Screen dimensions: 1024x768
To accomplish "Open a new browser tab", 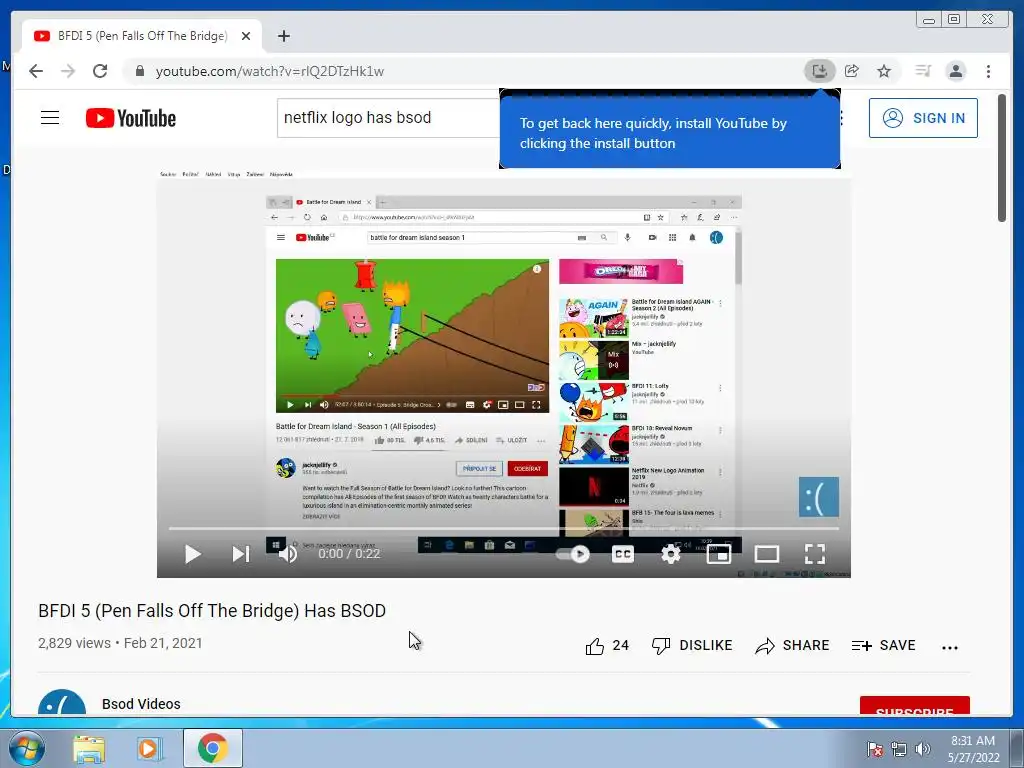I will point(283,36).
